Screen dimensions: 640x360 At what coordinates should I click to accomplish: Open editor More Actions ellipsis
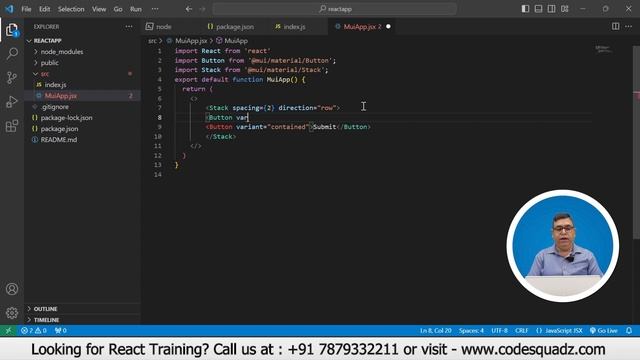coord(629,27)
